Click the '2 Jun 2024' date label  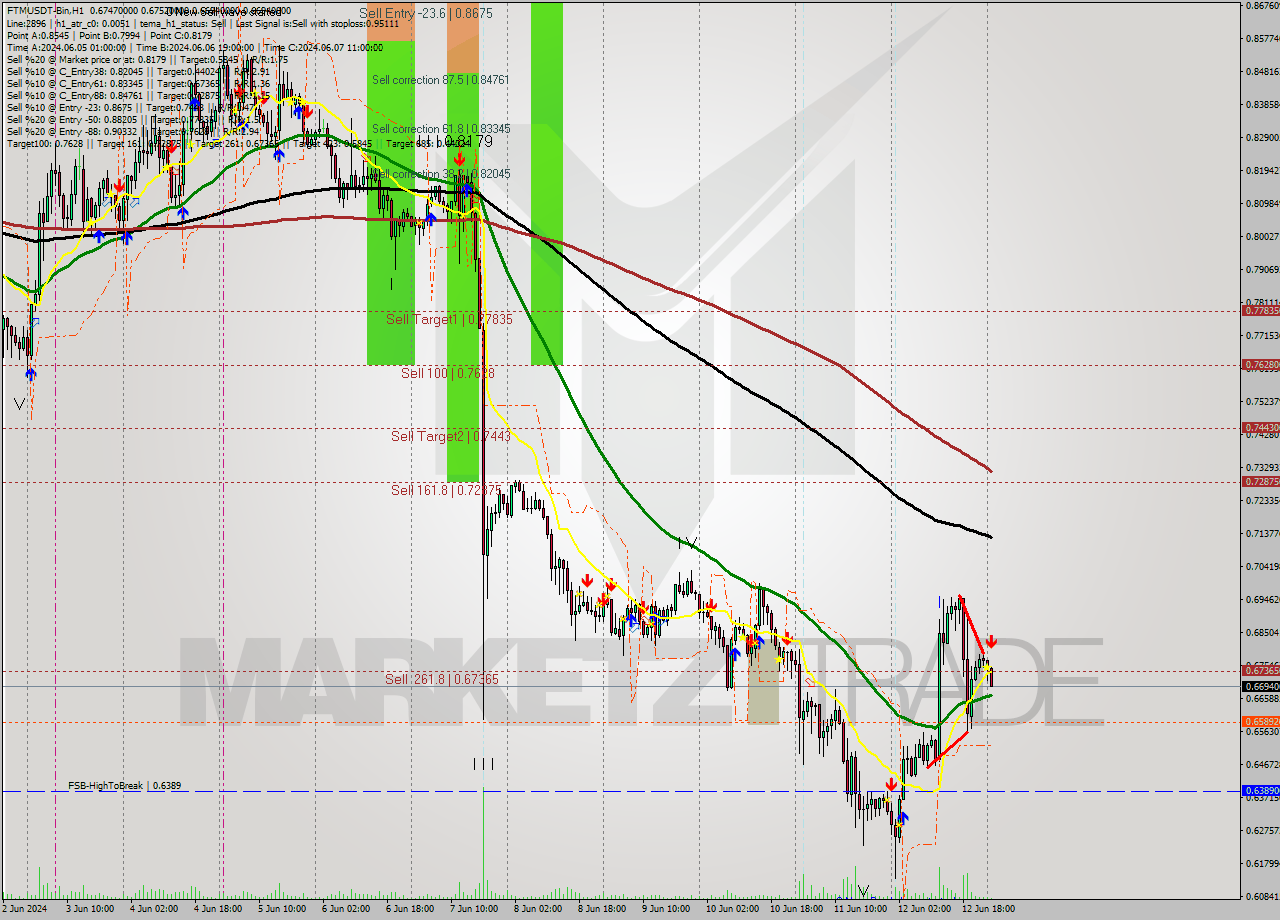pyautogui.click(x=24, y=909)
